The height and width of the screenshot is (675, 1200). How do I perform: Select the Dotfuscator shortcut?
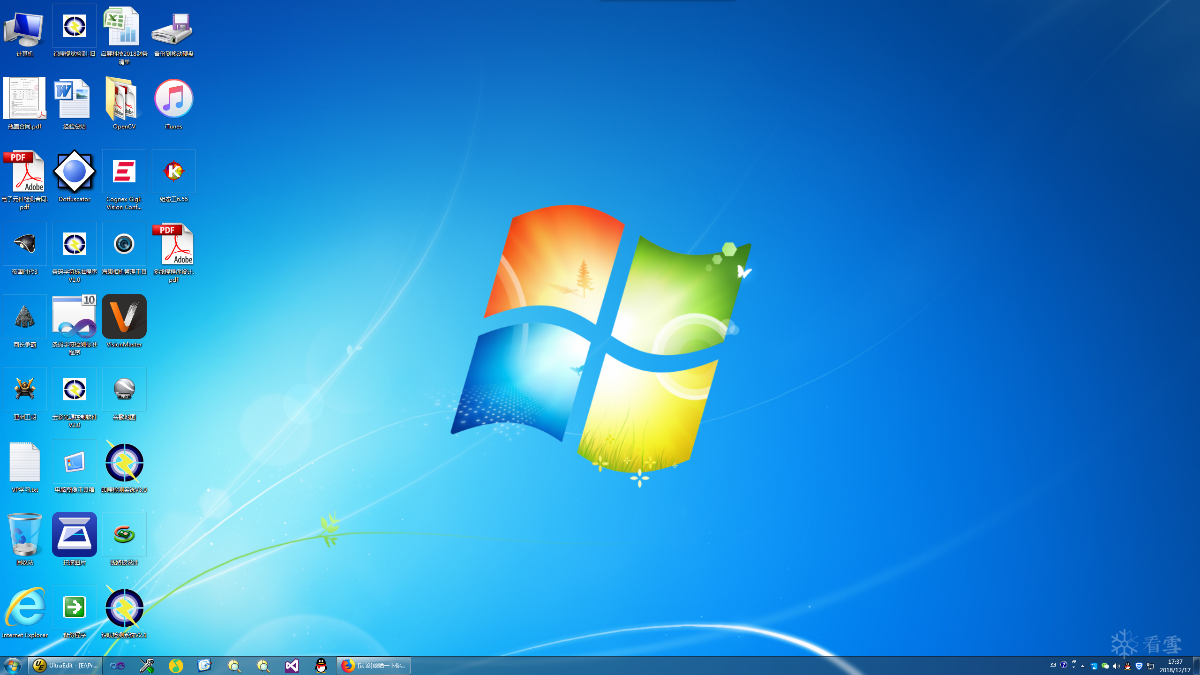pos(74,176)
